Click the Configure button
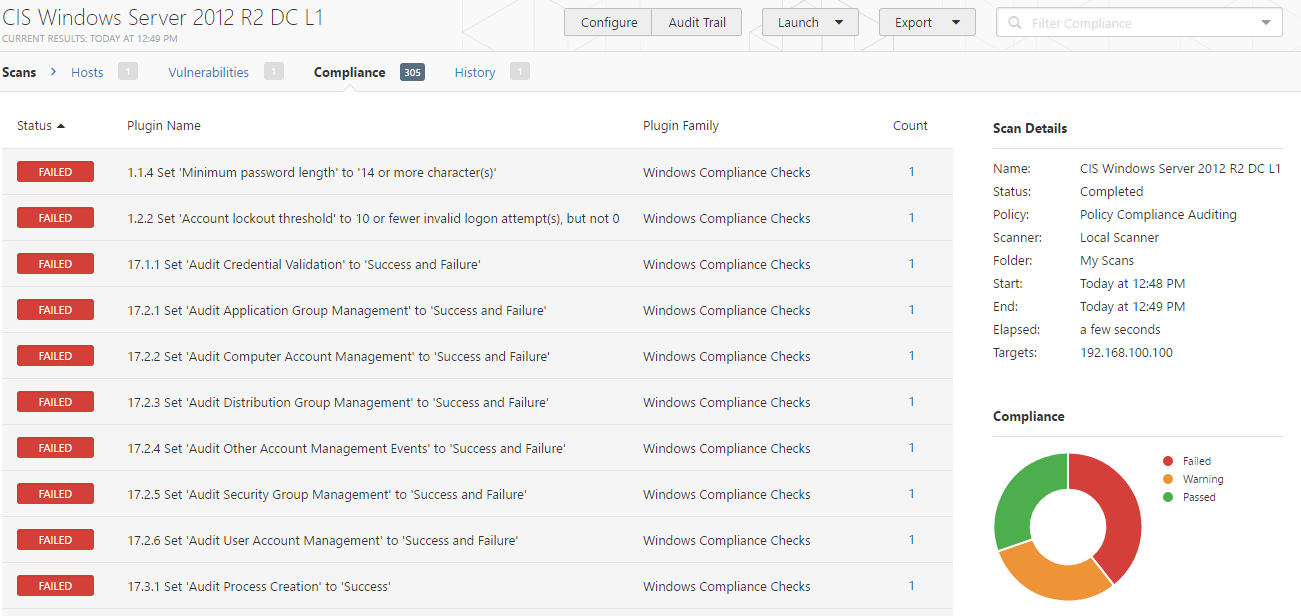The height and width of the screenshot is (616, 1301). [608, 22]
